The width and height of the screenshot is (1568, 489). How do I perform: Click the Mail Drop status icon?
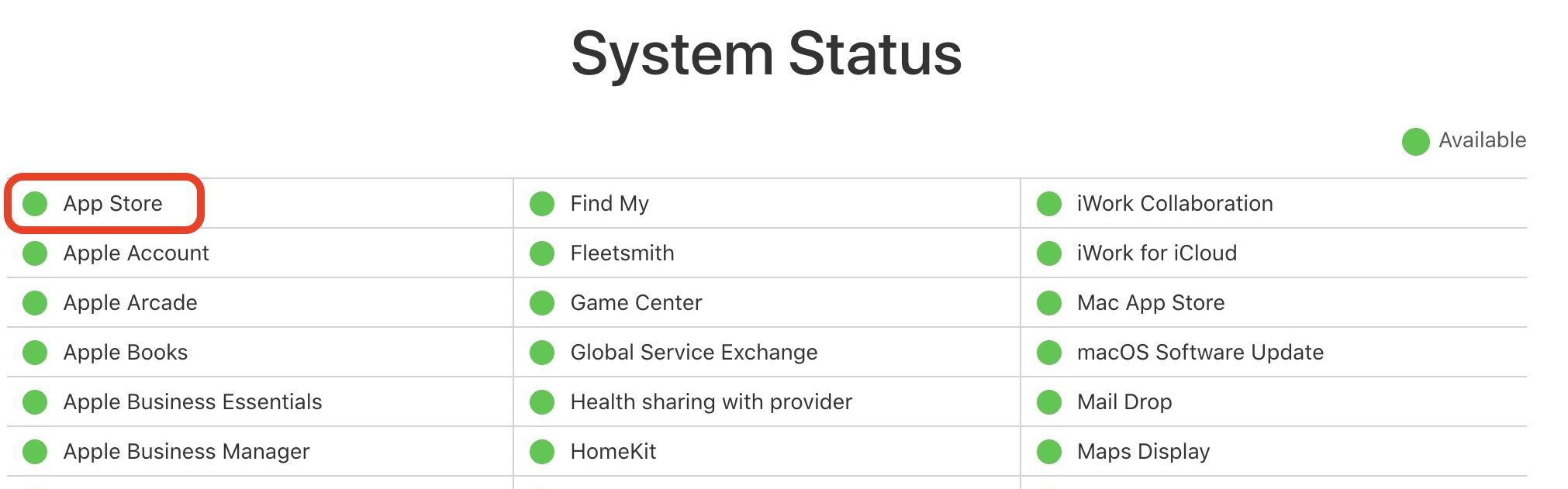(1049, 402)
